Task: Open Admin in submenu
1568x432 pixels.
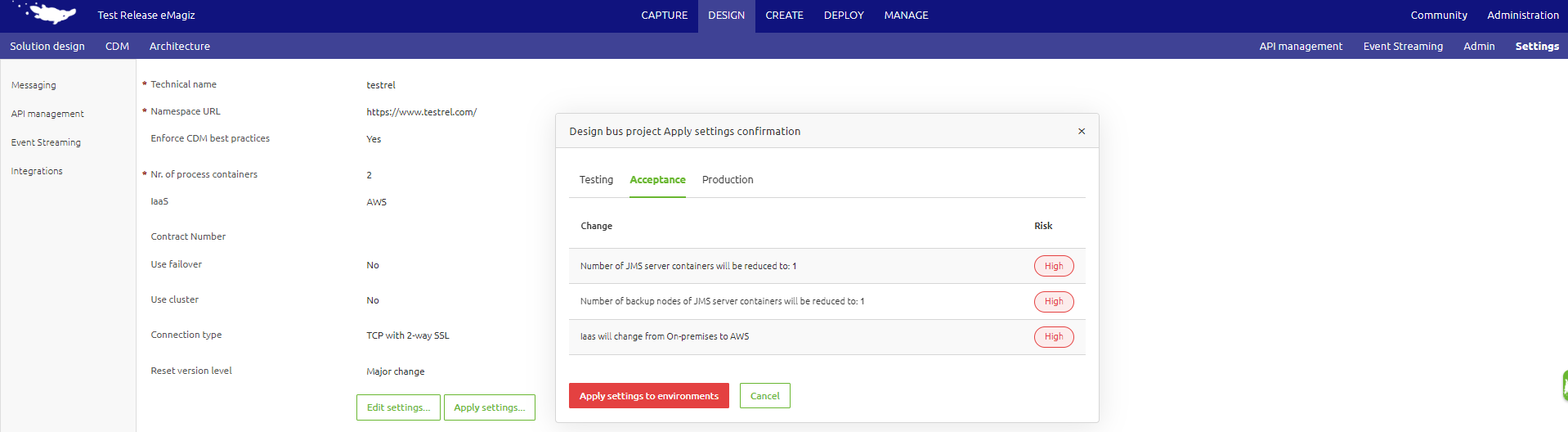Action: [1479, 47]
